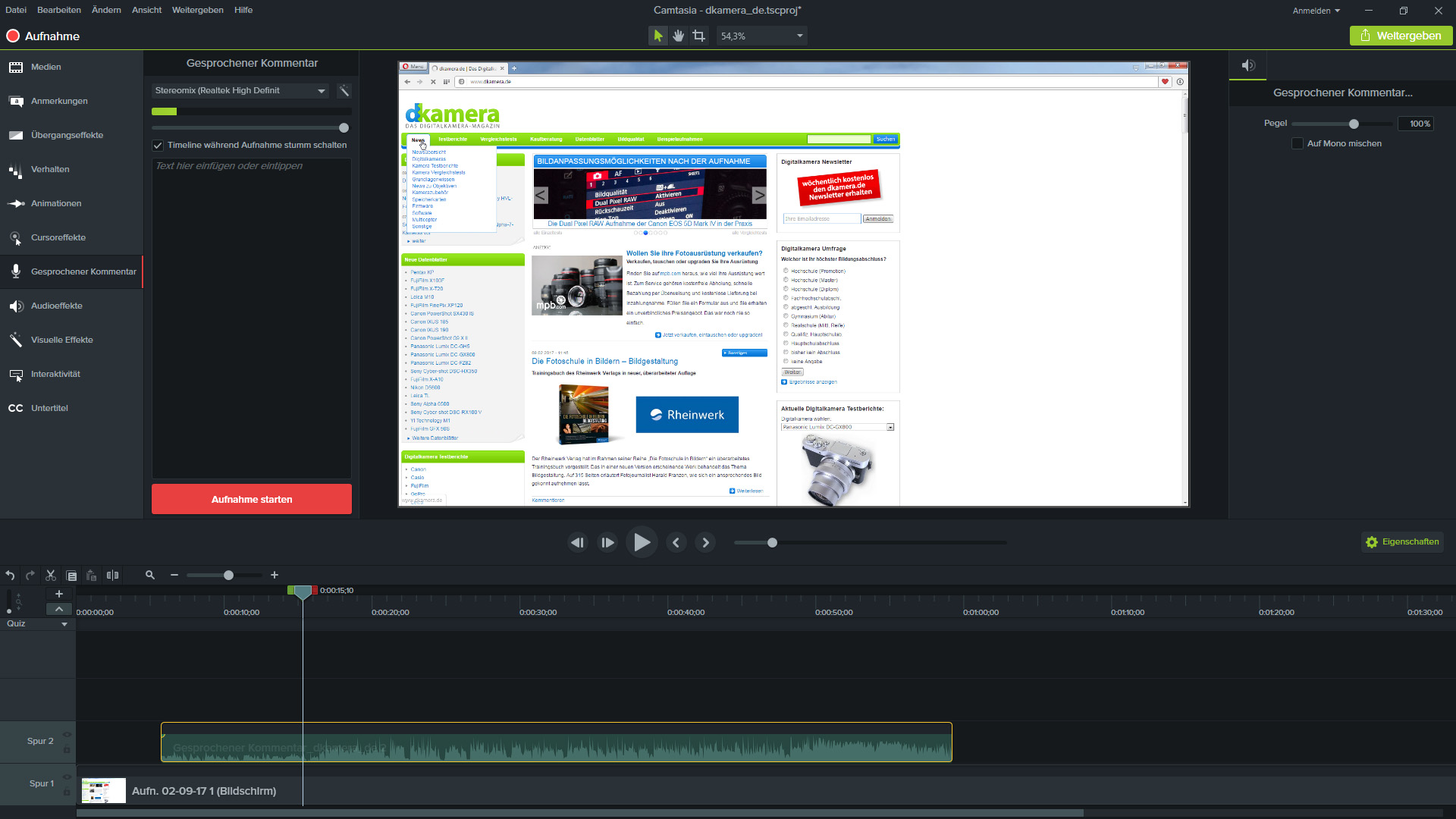Open the Bearbeiten menu
This screenshot has width=1456, height=819.
[x=58, y=10]
